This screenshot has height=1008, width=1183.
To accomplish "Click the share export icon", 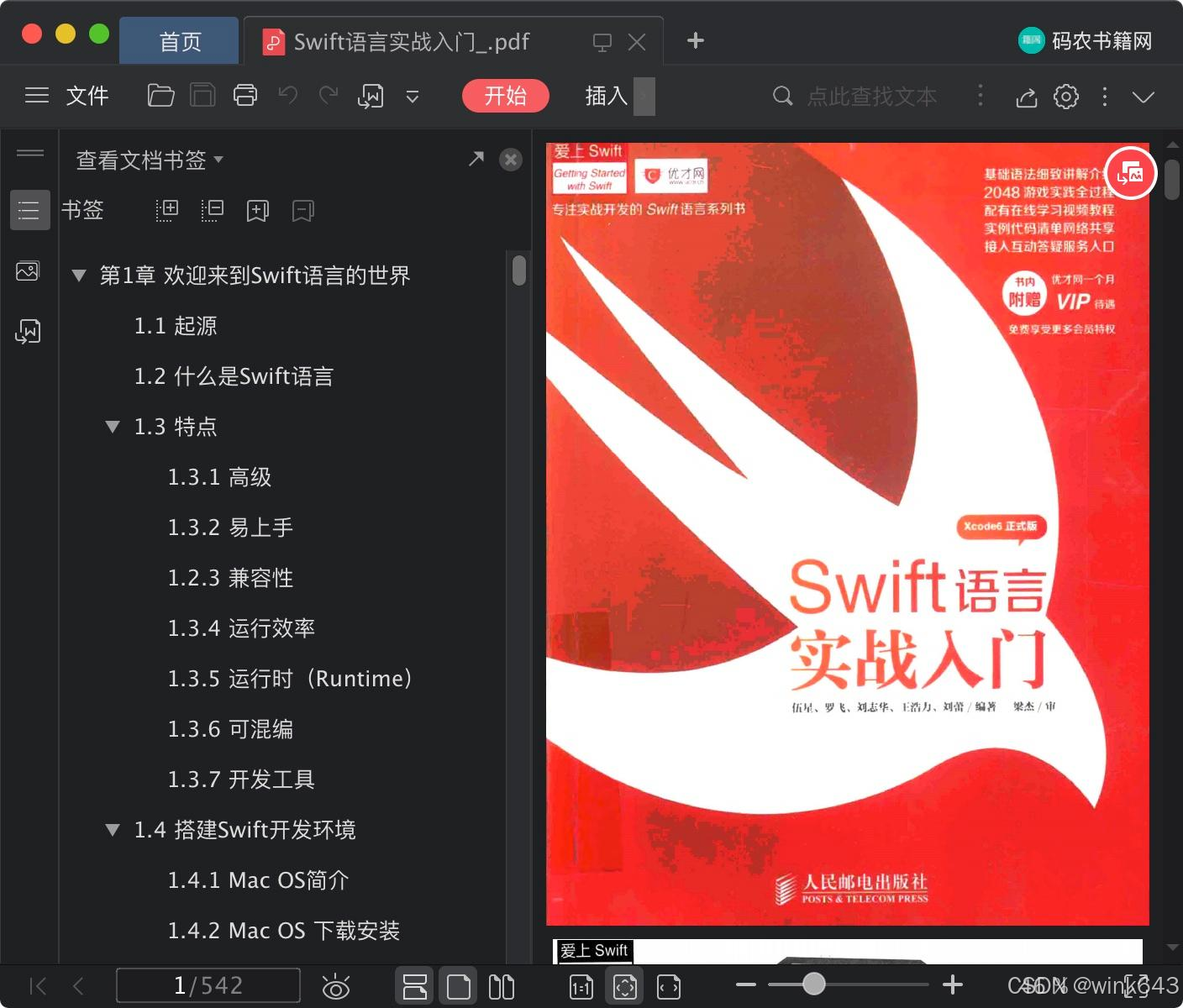I will pos(1026,97).
